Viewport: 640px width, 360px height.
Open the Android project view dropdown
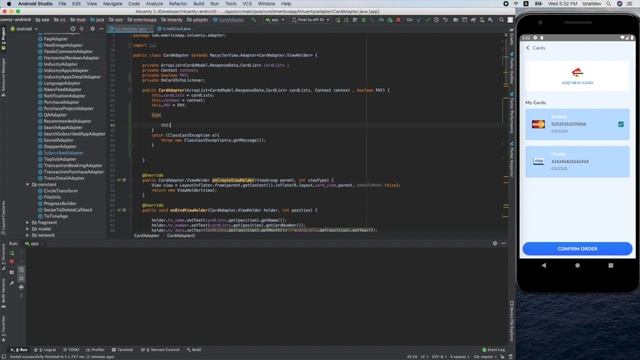click(x=24, y=29)
